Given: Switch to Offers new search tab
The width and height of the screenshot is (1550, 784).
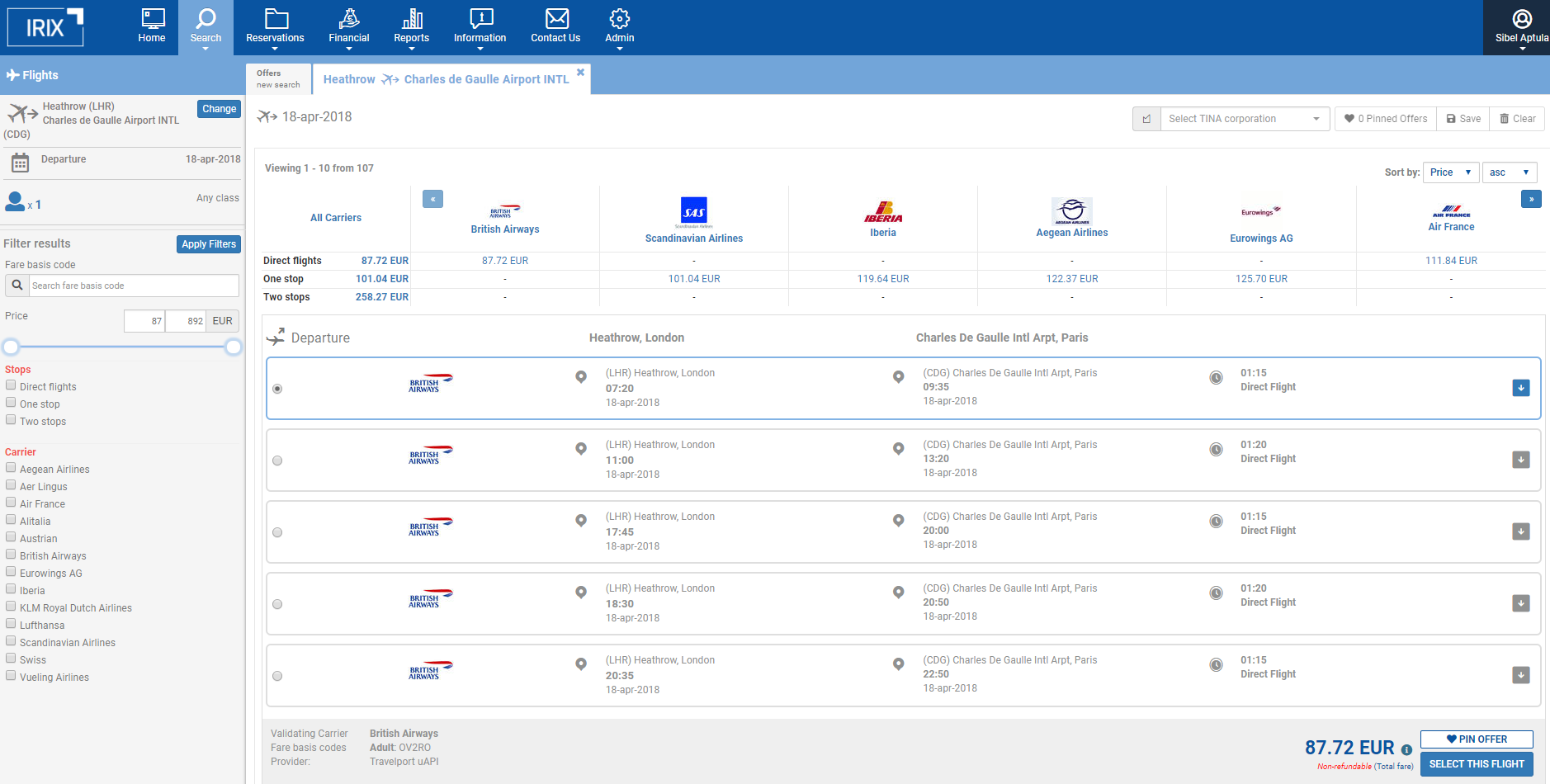Looking at the screenshot, I should click(x=278, y=79).
